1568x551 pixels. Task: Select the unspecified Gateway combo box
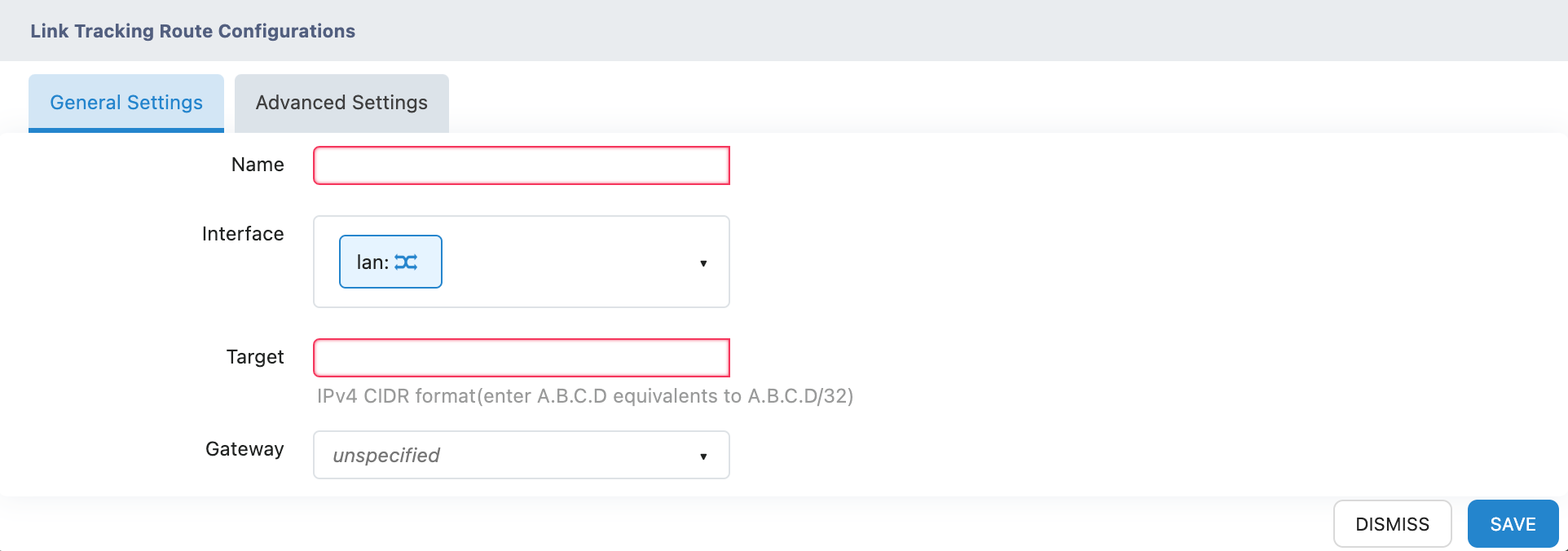521,455
